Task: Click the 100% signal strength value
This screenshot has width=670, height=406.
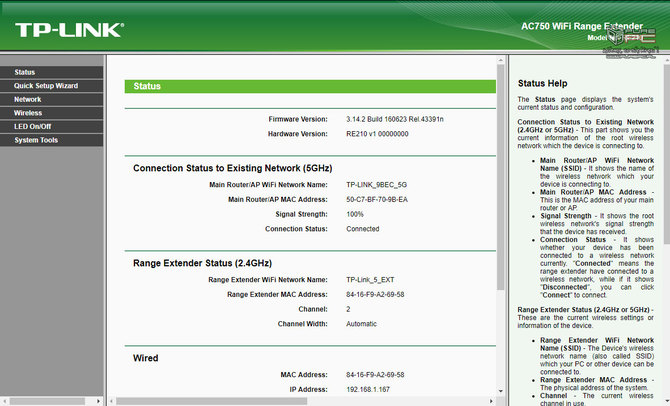Action: pos(355,214)
